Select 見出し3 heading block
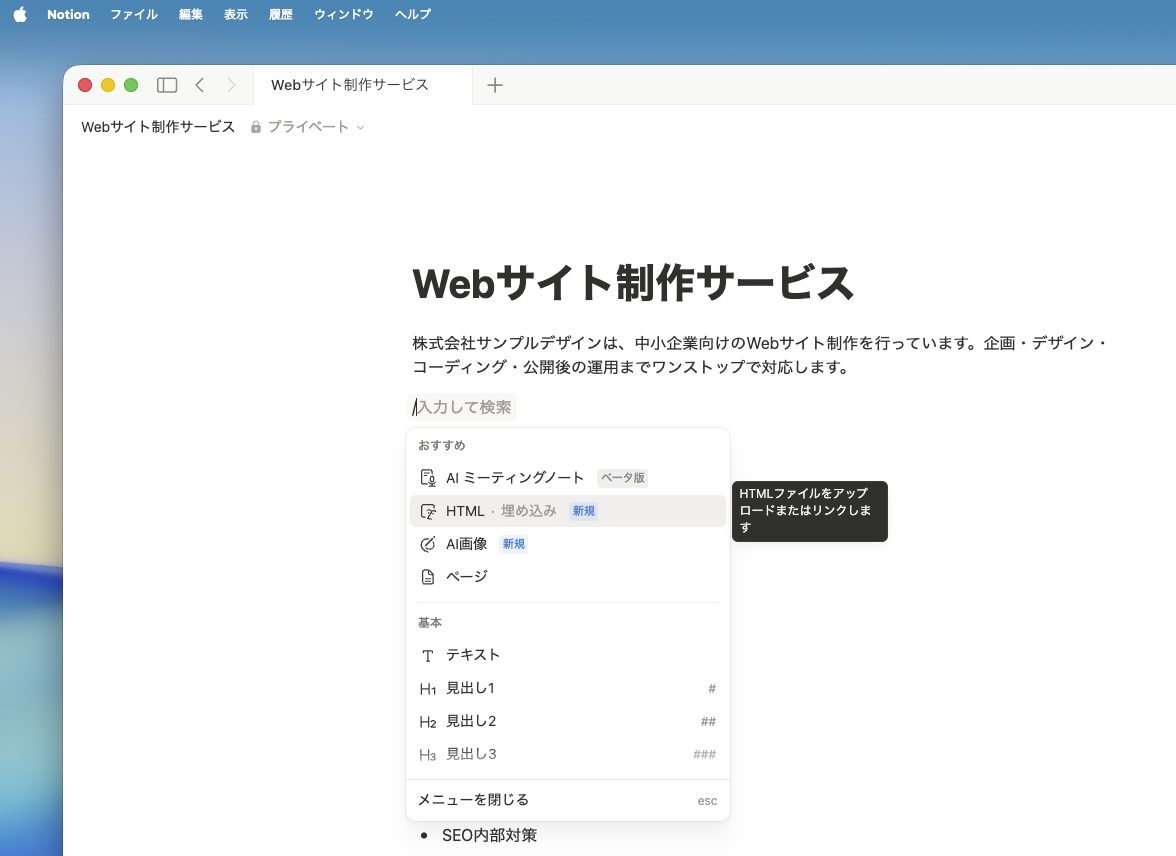1176x856 pixels. tap(568, 754)
